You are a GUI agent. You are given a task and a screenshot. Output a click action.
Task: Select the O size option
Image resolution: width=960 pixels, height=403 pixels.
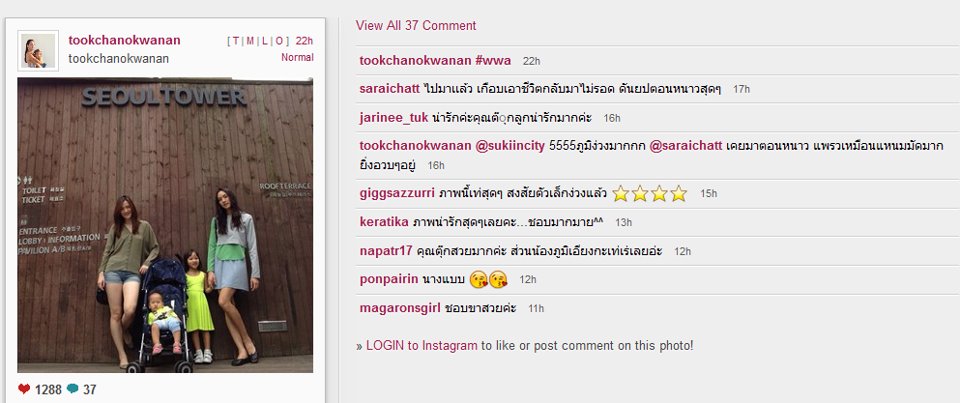tap(279, 41)
